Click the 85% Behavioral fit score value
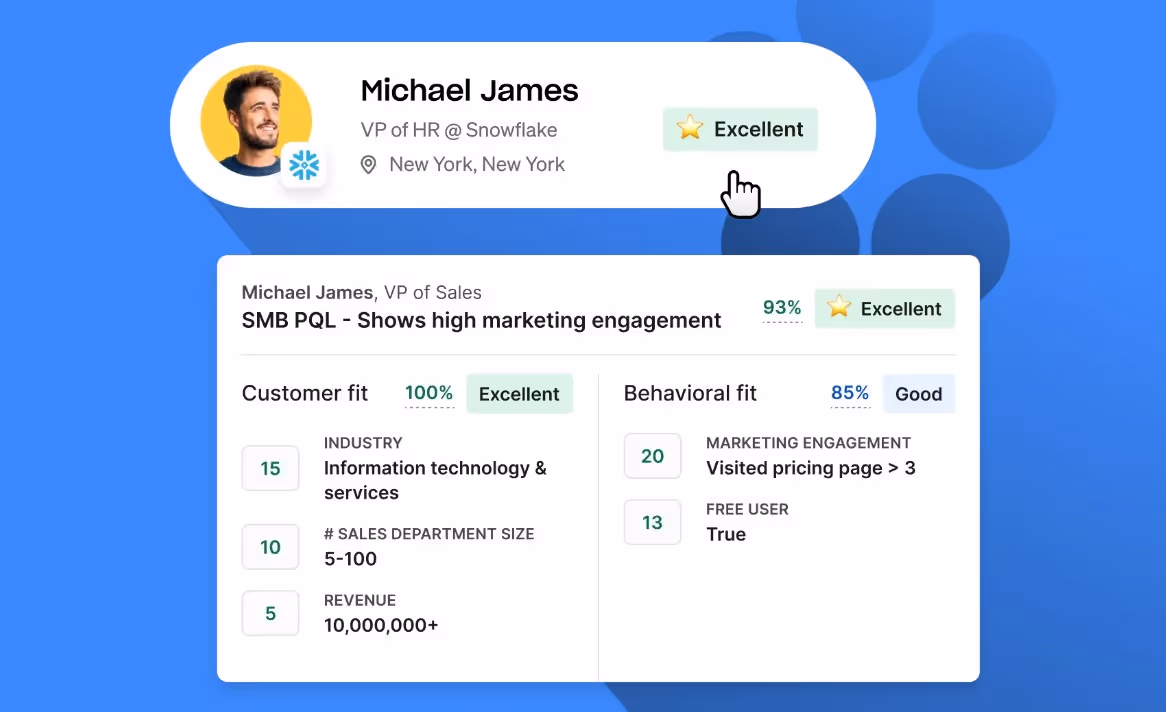Screen dimensions: 1166x712 coord(850,393)
